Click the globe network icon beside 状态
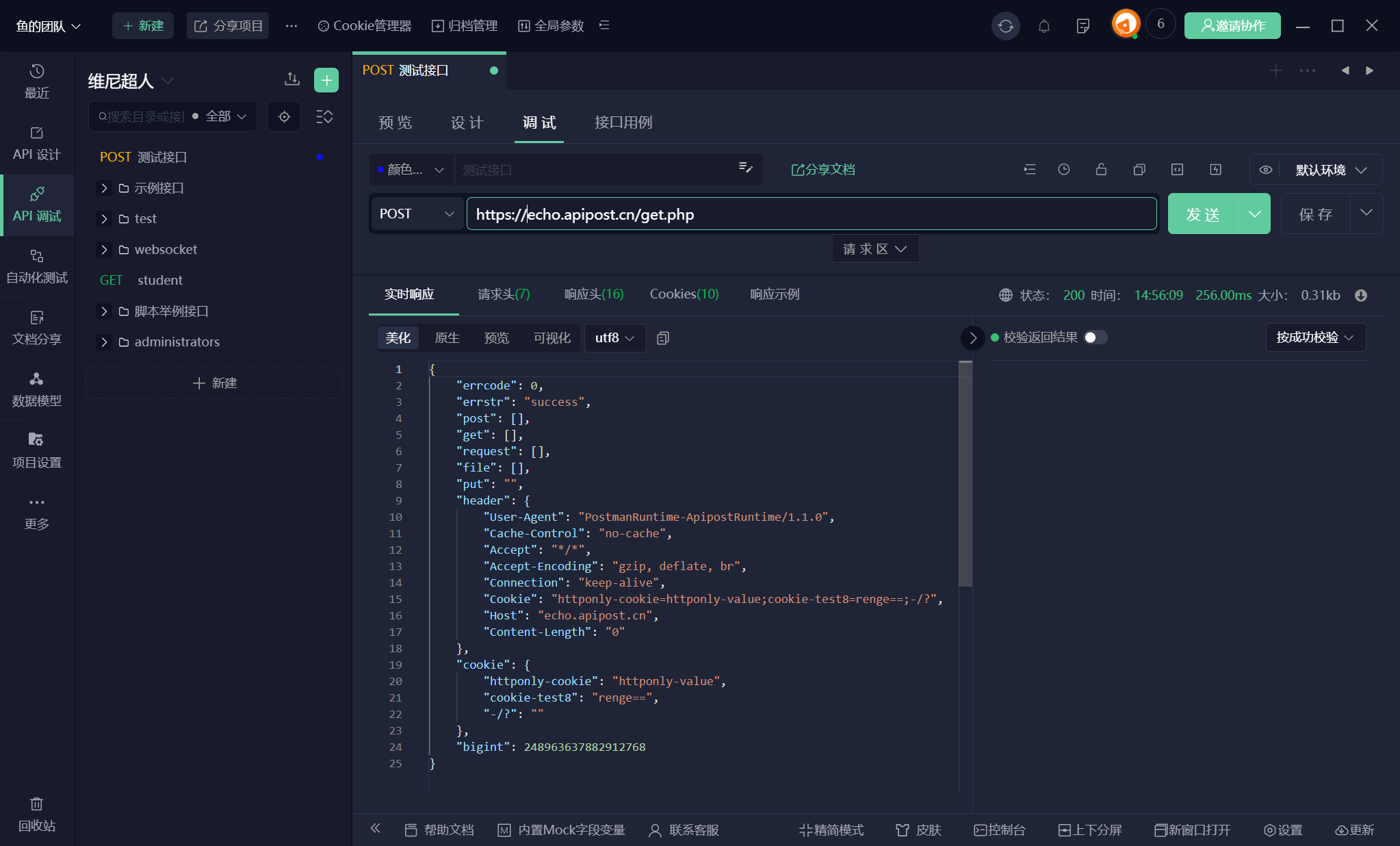1400x846 pixels. (1005, 296)
